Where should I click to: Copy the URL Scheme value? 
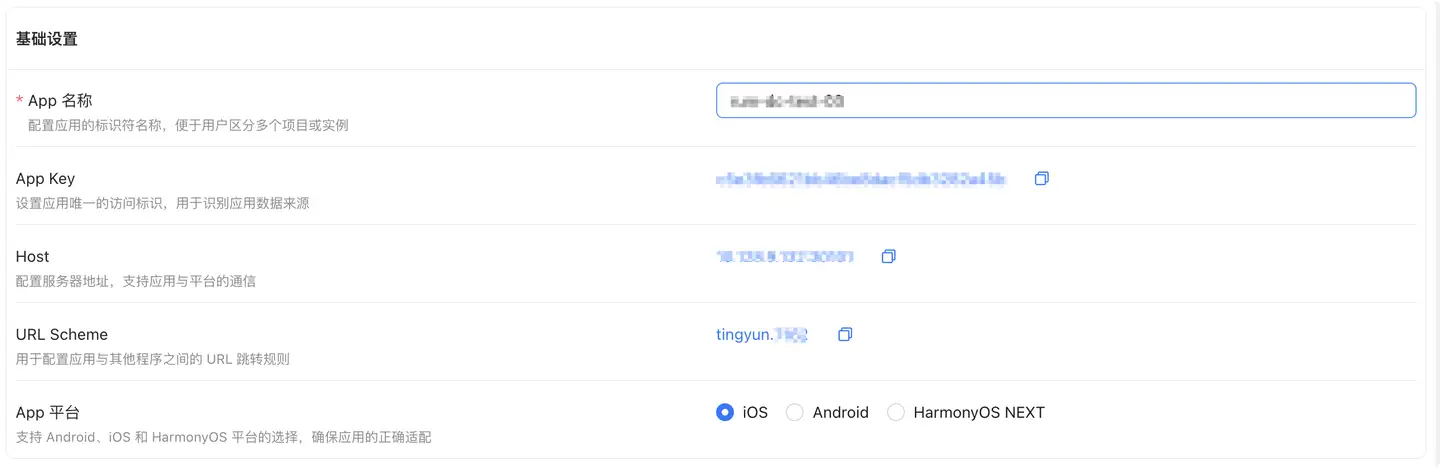coord(845,334)
